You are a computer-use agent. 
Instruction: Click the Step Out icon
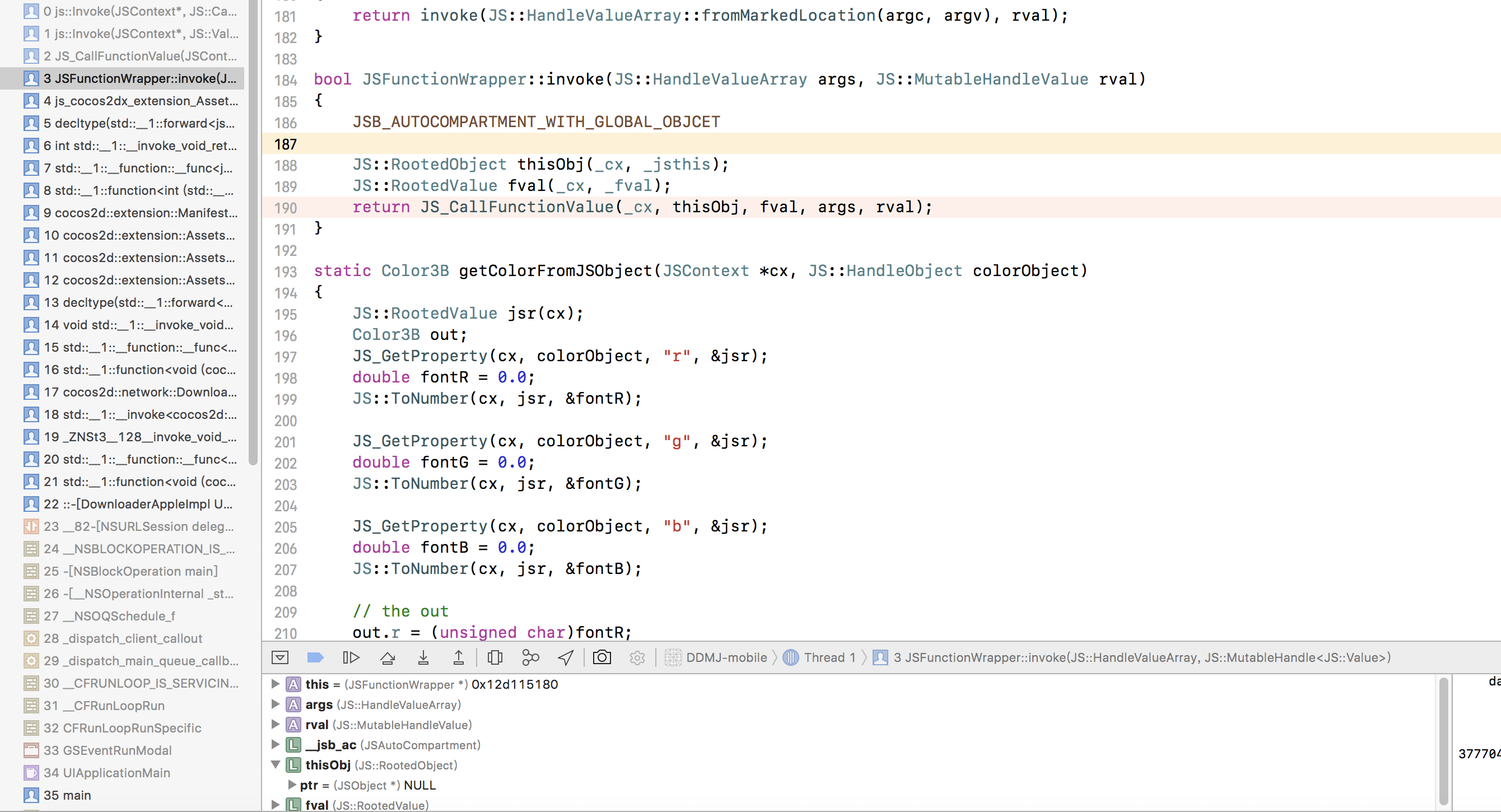pyautogui.click(x=459, y=657)
